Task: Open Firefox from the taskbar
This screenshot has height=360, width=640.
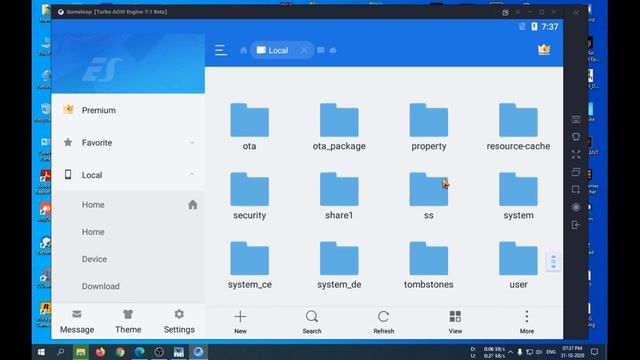Action: [x=100, y=351]
